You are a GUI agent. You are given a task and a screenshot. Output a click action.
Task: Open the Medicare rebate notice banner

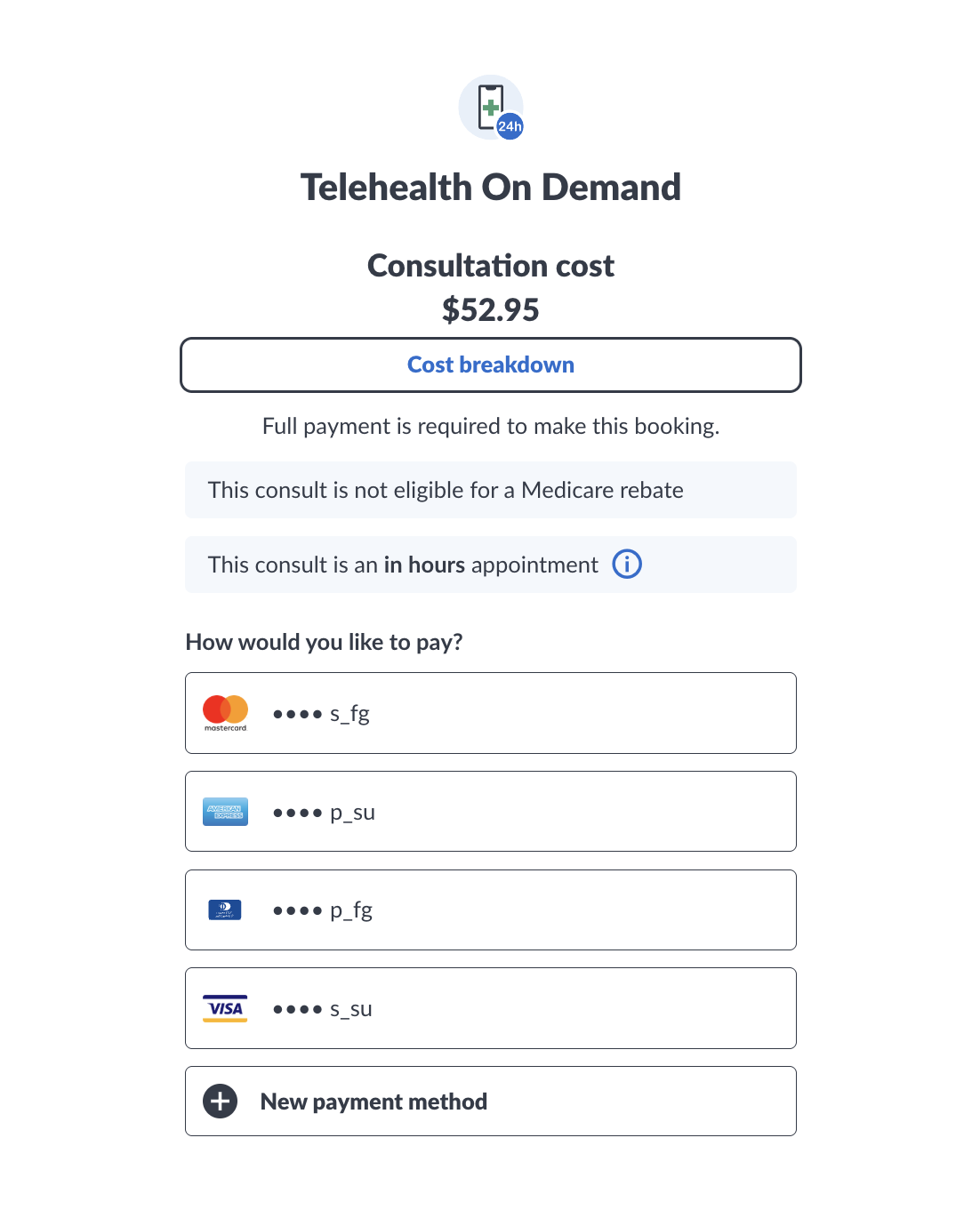click(490, 490)
